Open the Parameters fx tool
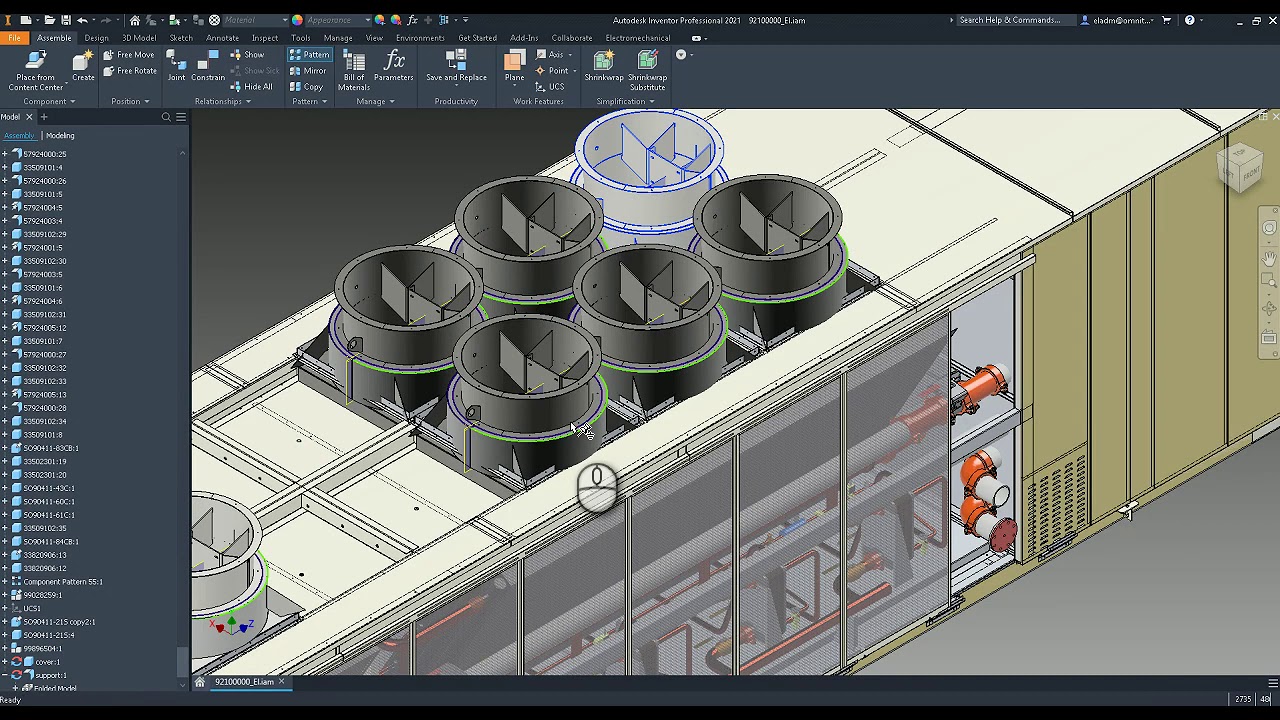The image size is (1280, 720). click(394, 66)
